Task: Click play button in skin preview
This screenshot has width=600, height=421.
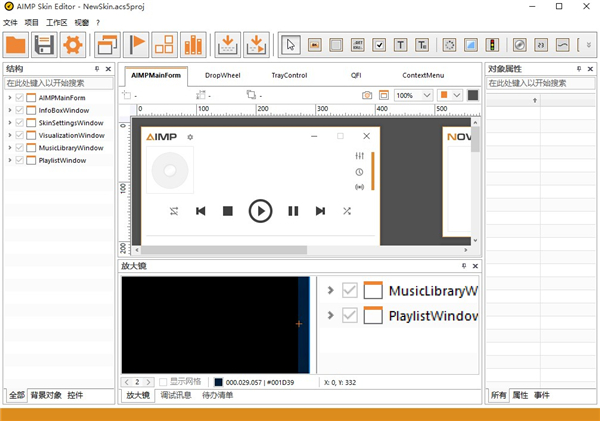Action: (x=260, y=211)
